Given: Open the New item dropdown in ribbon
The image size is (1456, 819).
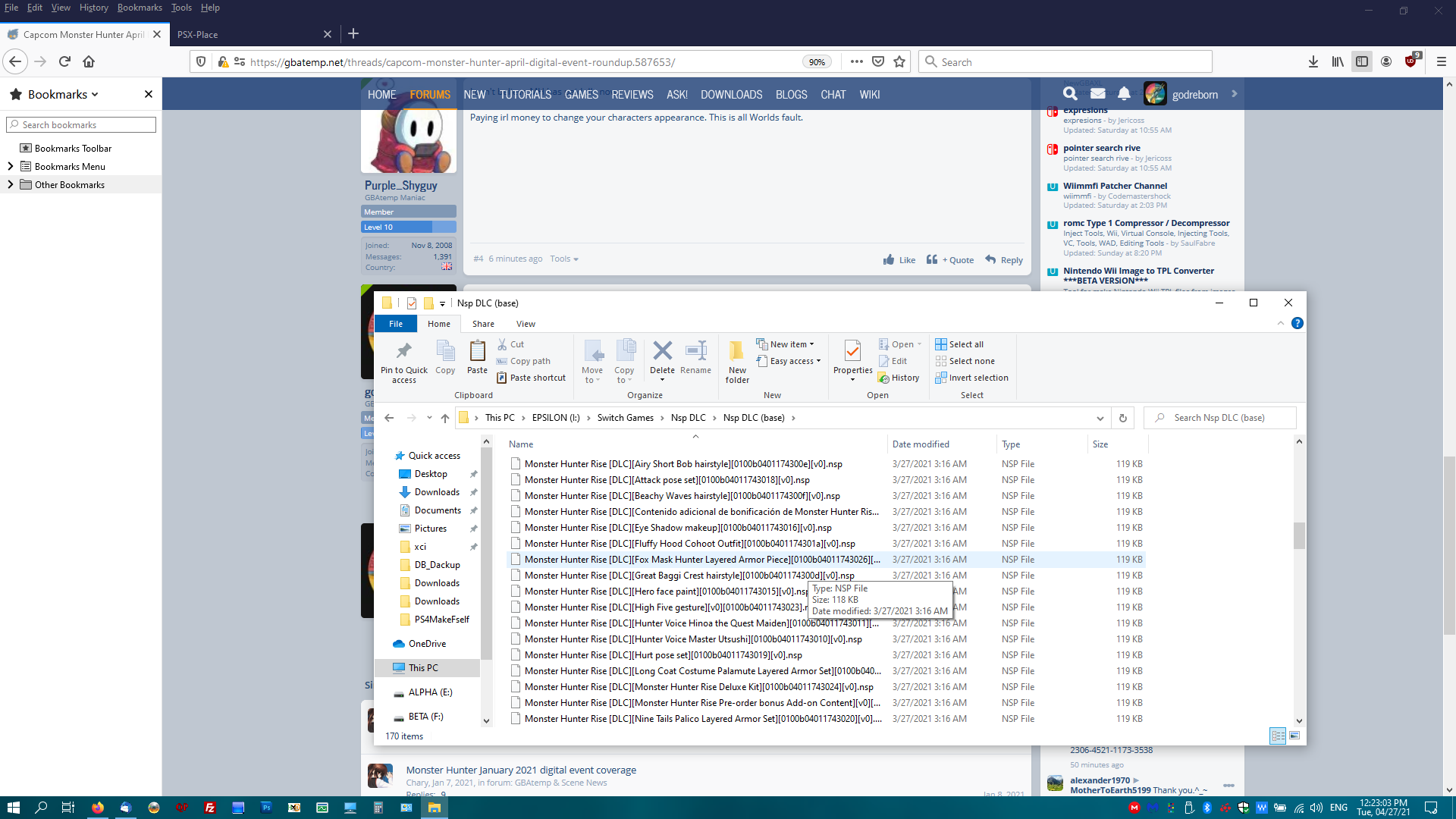Looking at the screenshot, I should [x=785, y=344].
